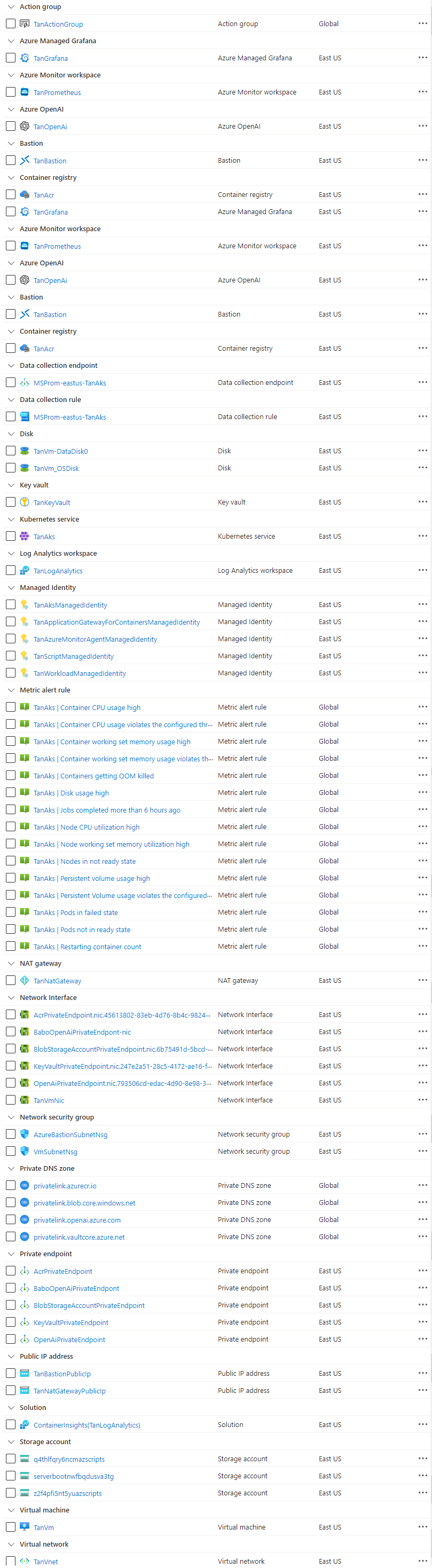Open more options for BaboOpenAiPrivateEndpont-nic

423,1032
